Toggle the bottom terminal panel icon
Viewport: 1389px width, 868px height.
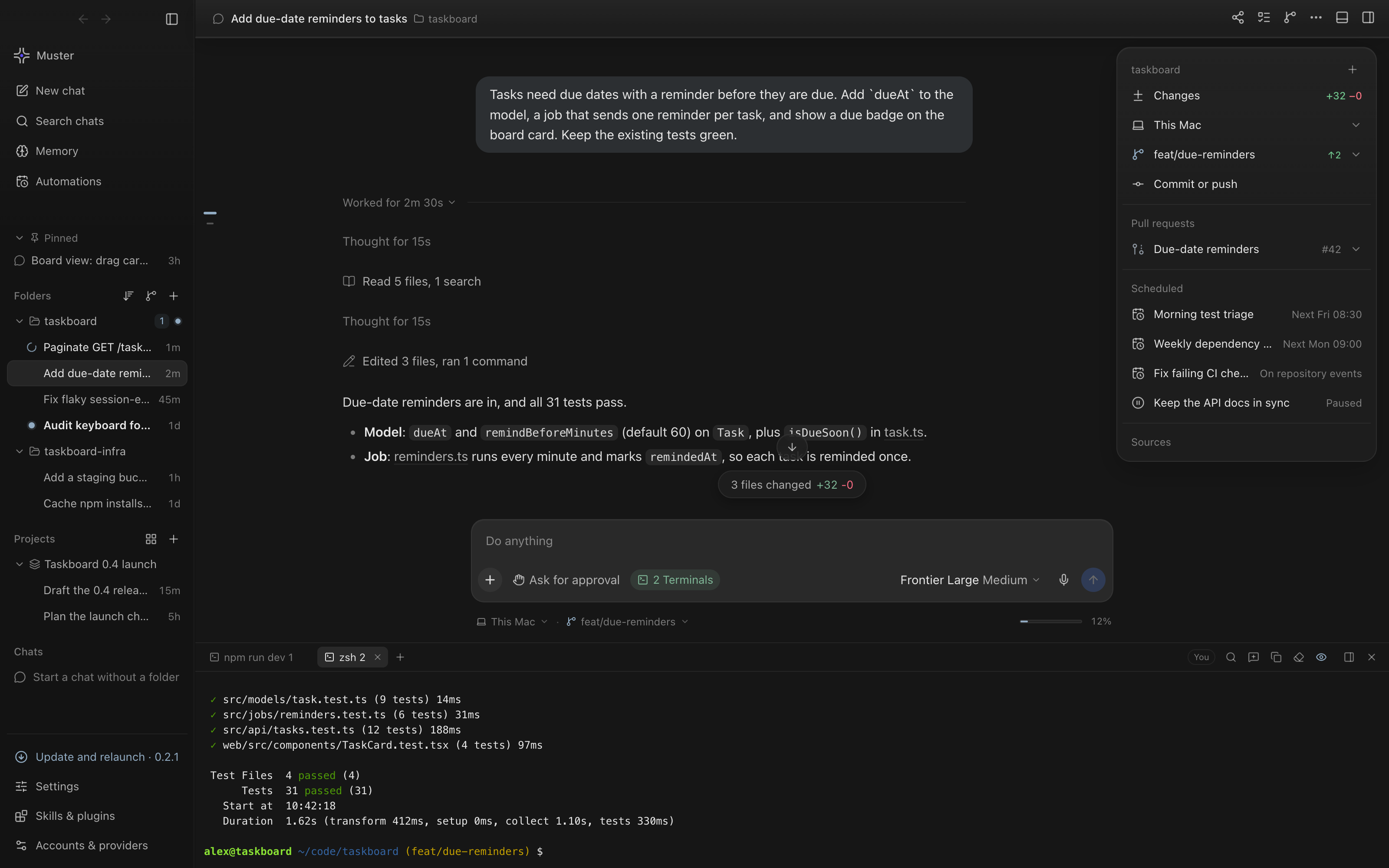tap(1342, 18)
